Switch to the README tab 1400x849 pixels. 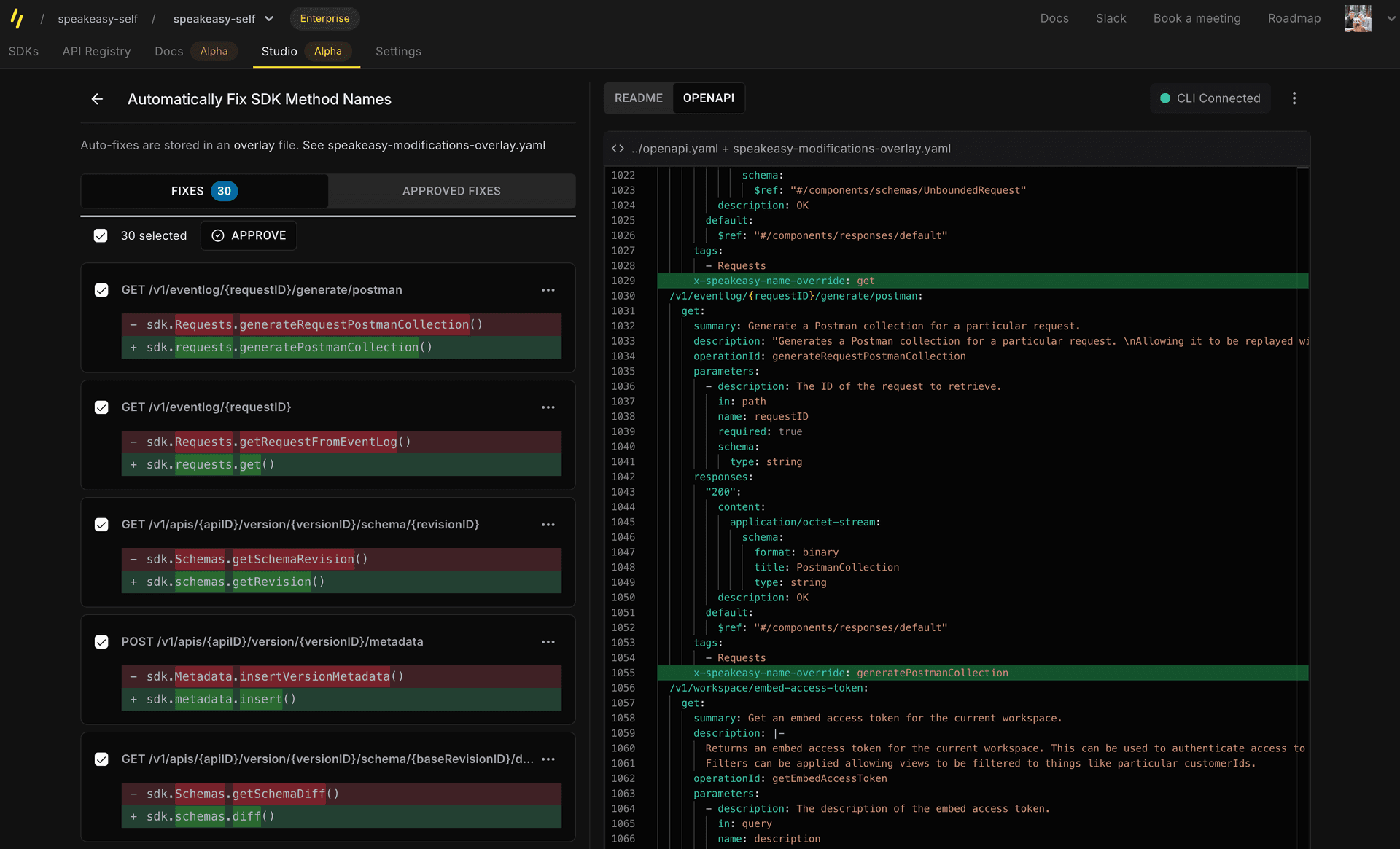click(x=638, y=98)
